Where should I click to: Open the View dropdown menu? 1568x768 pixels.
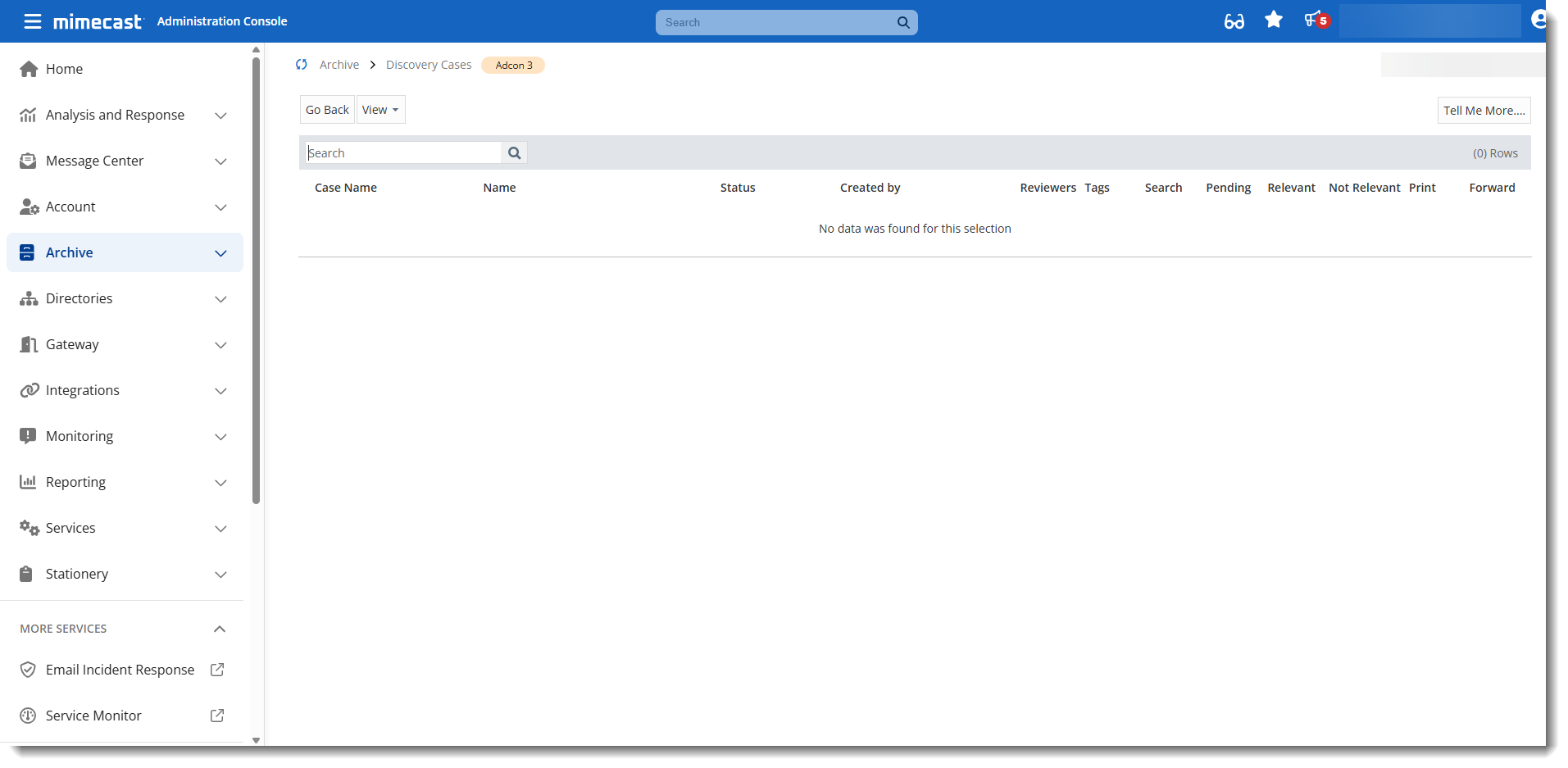(380, 109)
